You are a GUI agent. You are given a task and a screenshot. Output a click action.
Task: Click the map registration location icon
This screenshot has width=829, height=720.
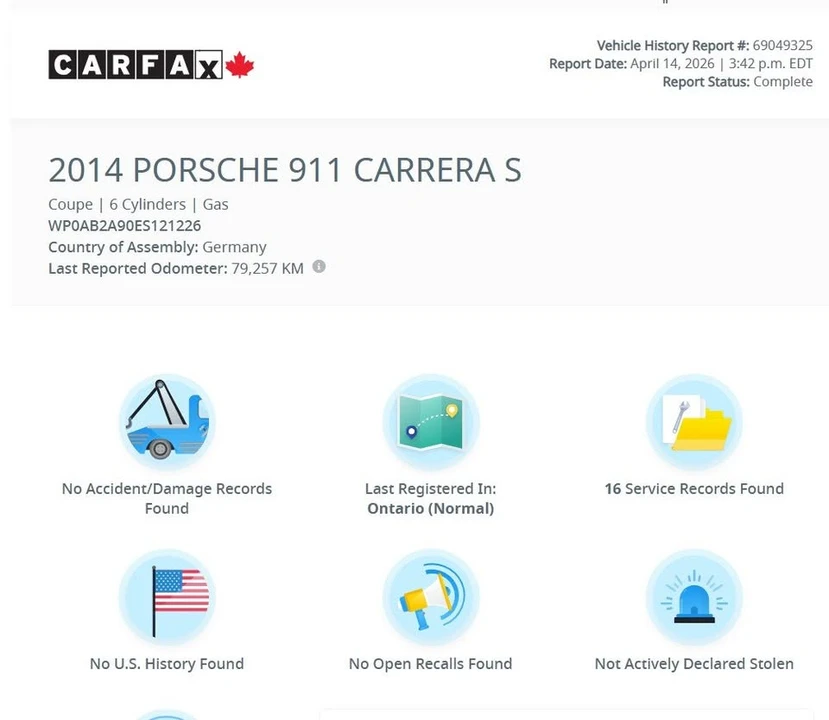431,422
